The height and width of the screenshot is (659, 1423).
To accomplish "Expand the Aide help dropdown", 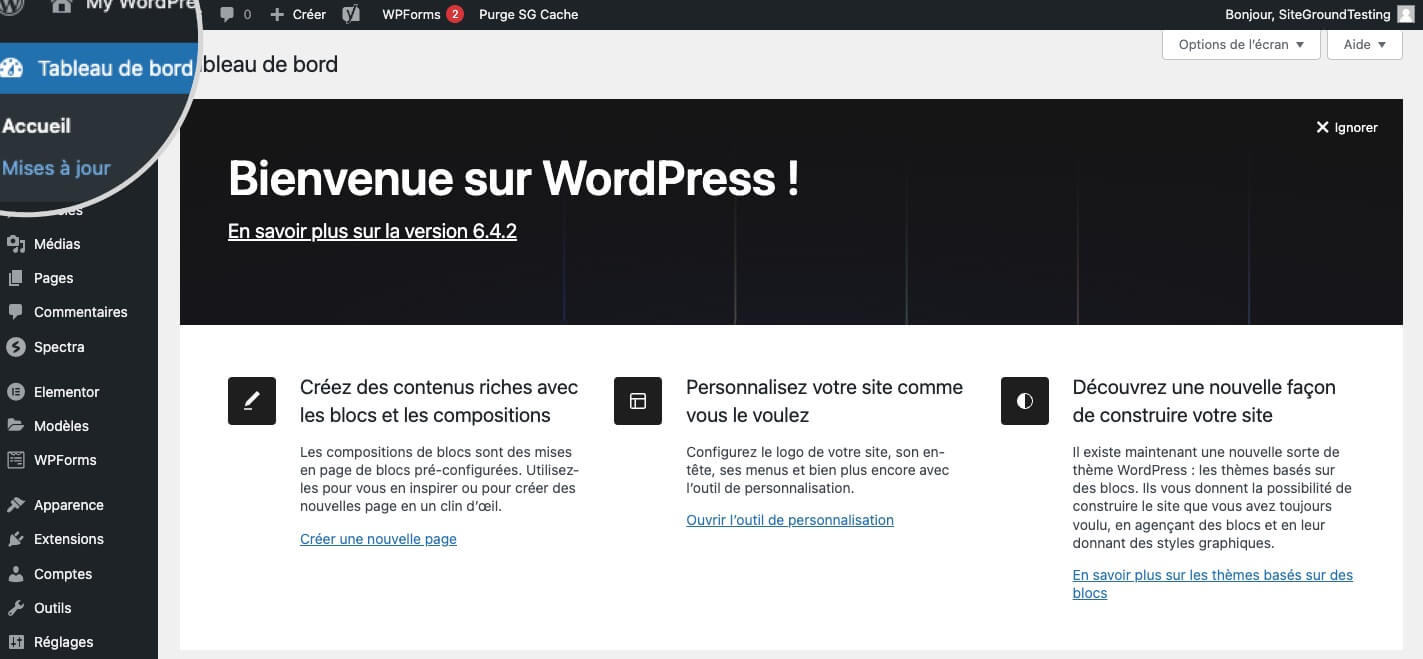I will (x=1365, y=44).
